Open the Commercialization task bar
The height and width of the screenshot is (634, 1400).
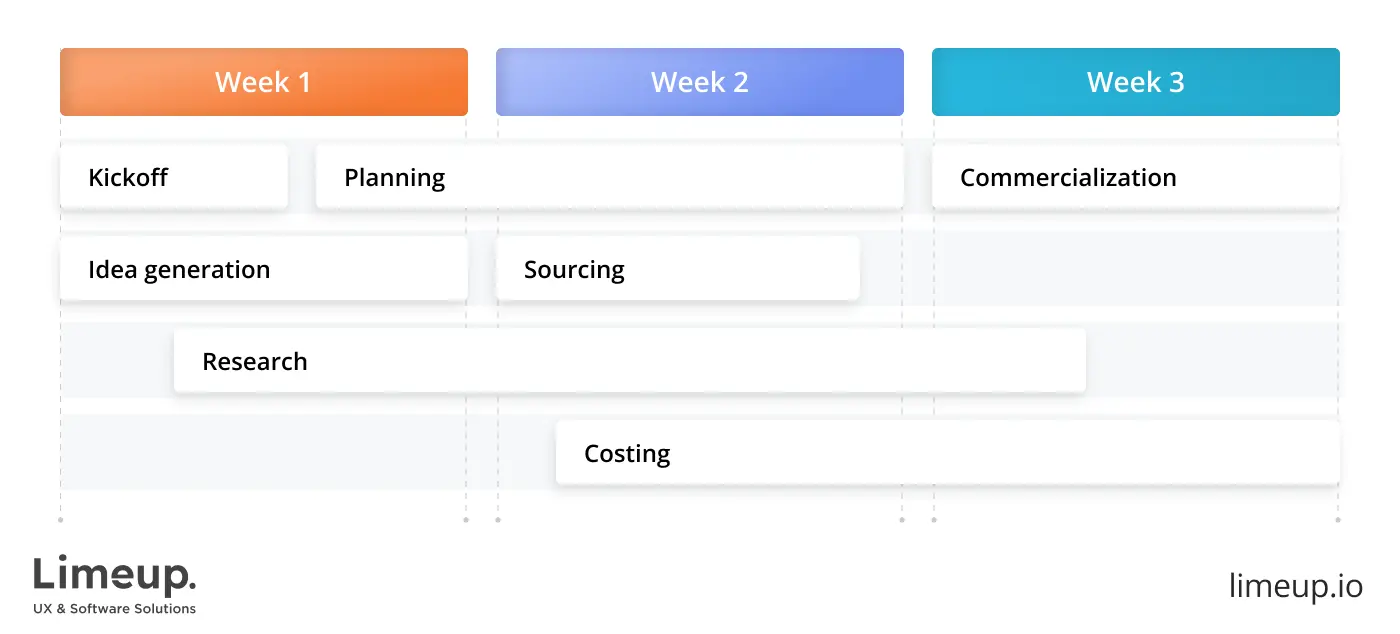pos(1136,177)
